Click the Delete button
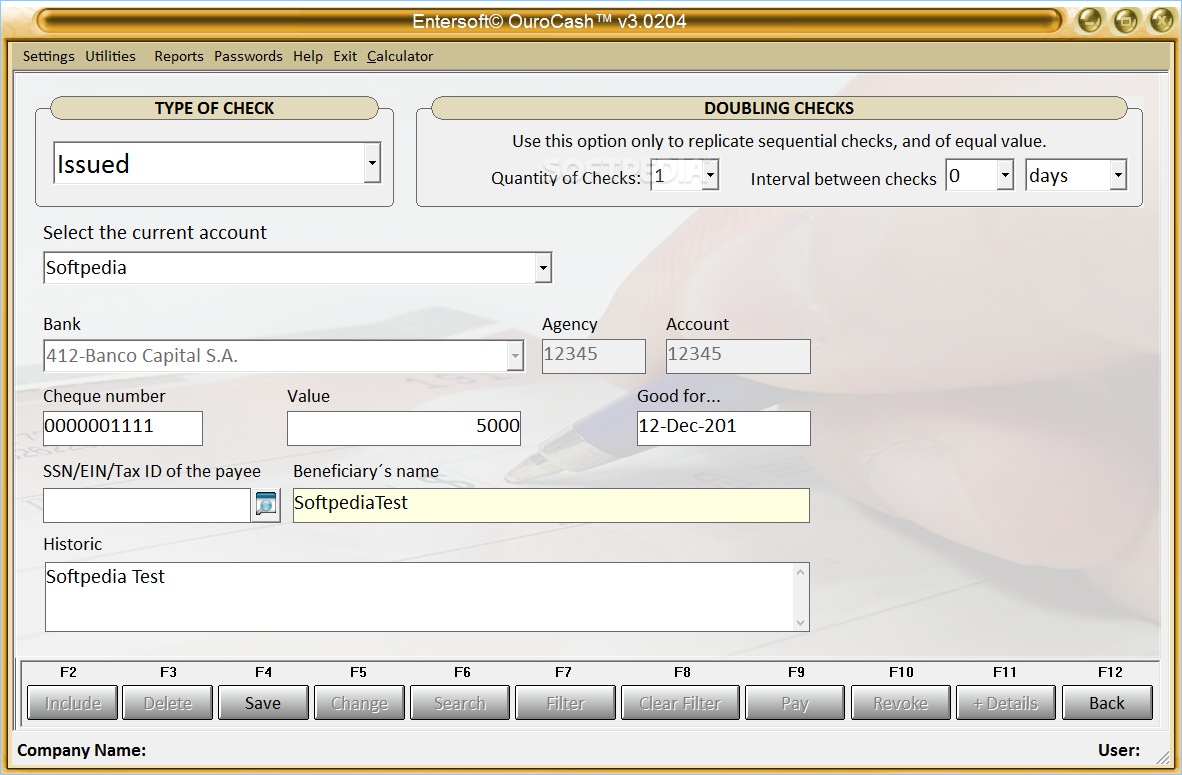 (167, 703)
